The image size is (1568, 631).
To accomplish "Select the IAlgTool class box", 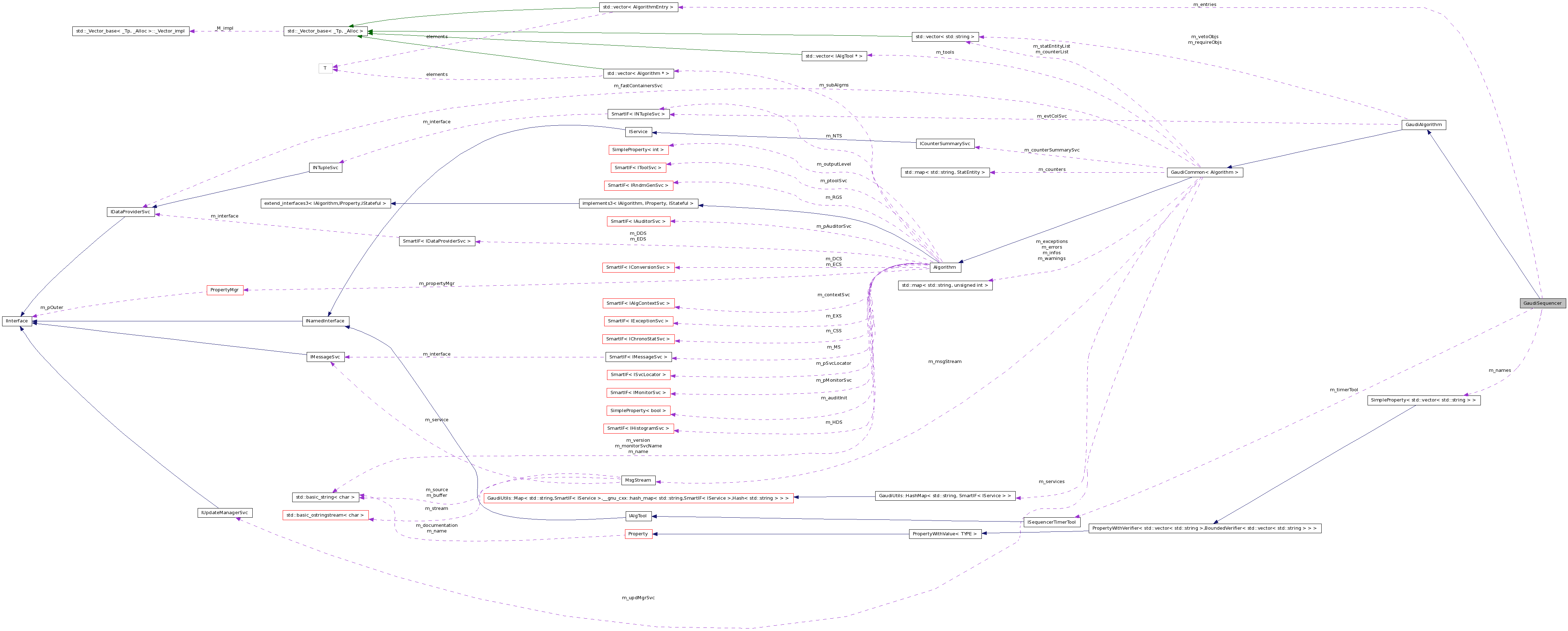I will 638,517.
